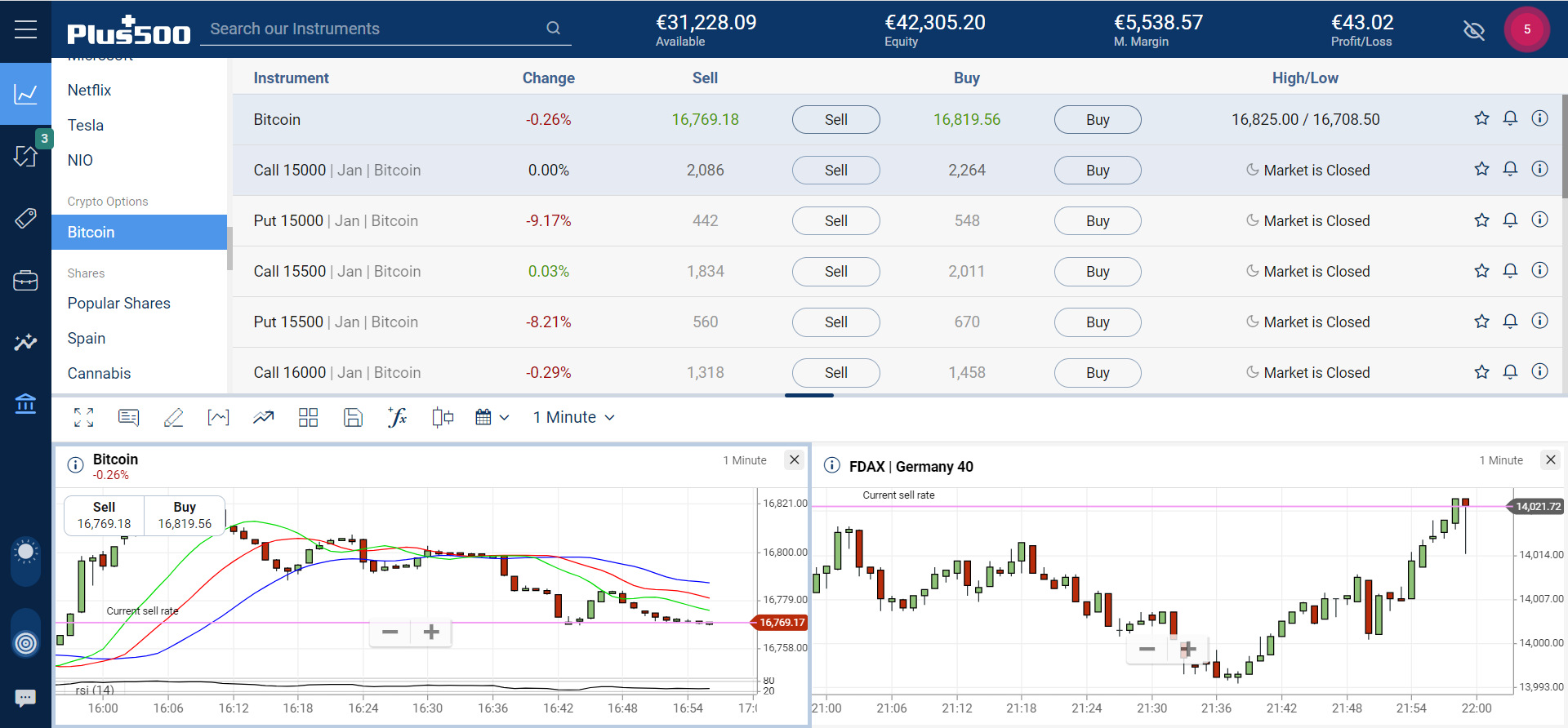Open the trend insights sidebar icon
This screenshot has height=728, width=1568.
pos(25,342)
